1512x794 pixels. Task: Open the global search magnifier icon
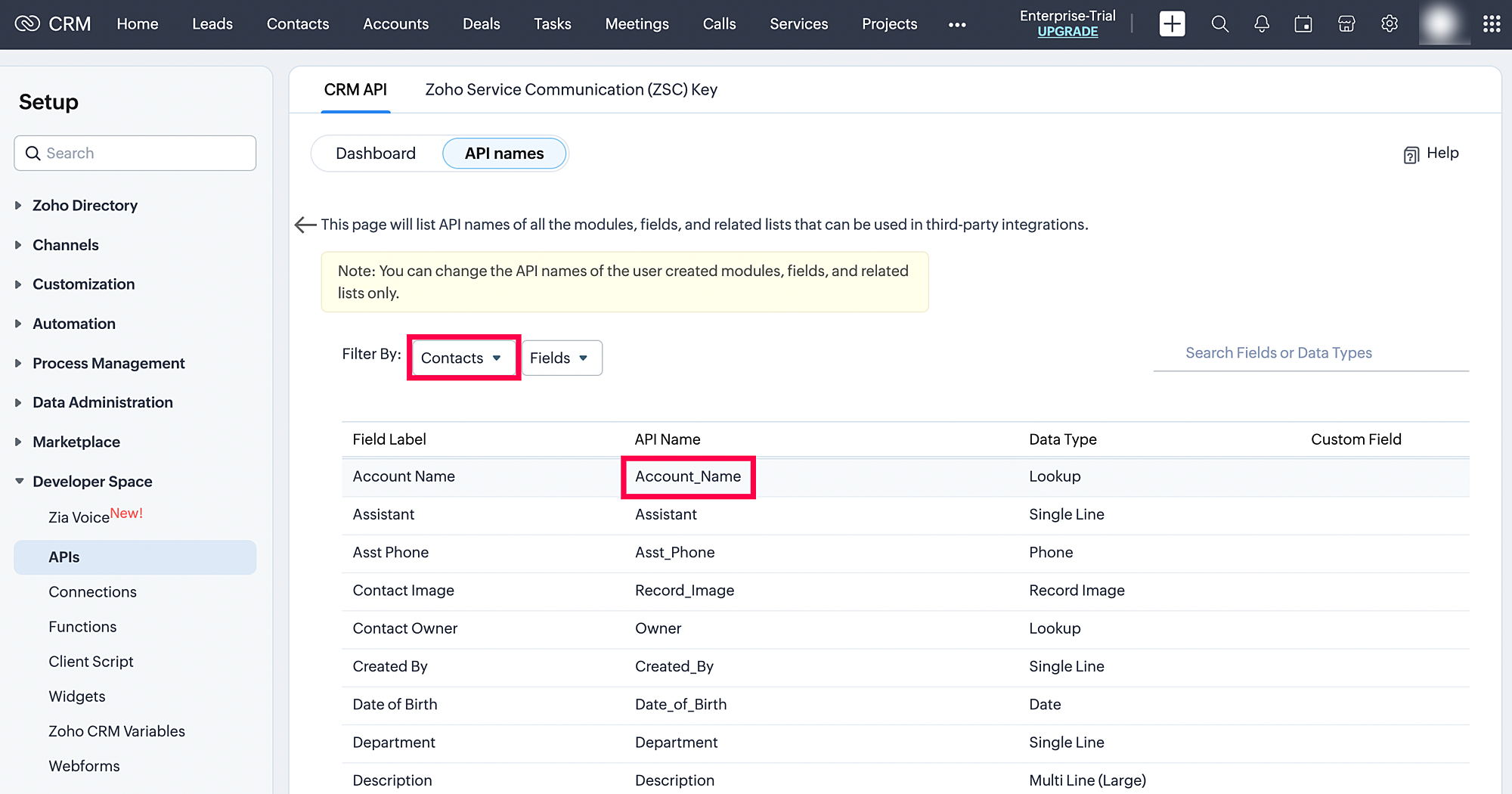[x=1219, y=24]
